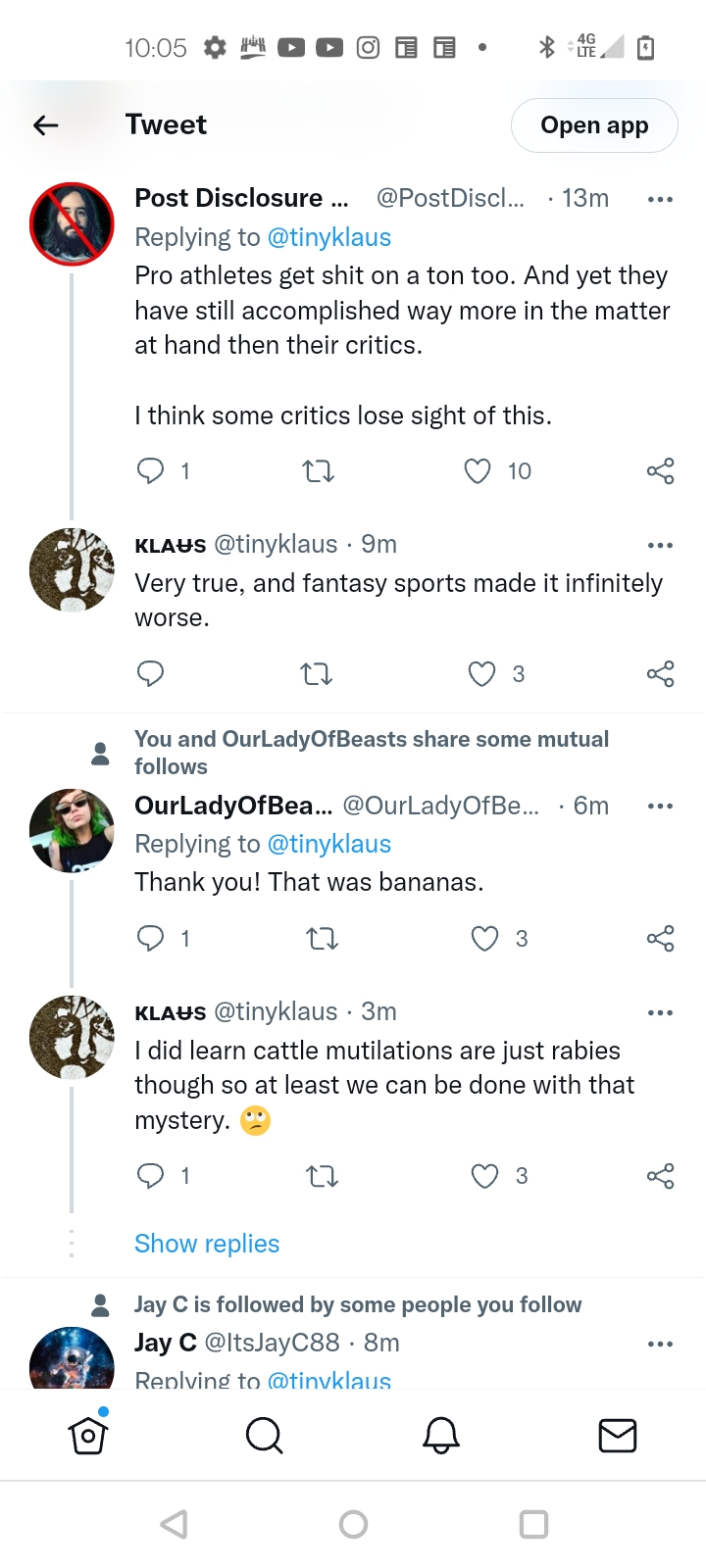Like the Post Disclosure reply with 10 likes
Viewport: 706px width, 1568px height.
[x=478, y=471]
